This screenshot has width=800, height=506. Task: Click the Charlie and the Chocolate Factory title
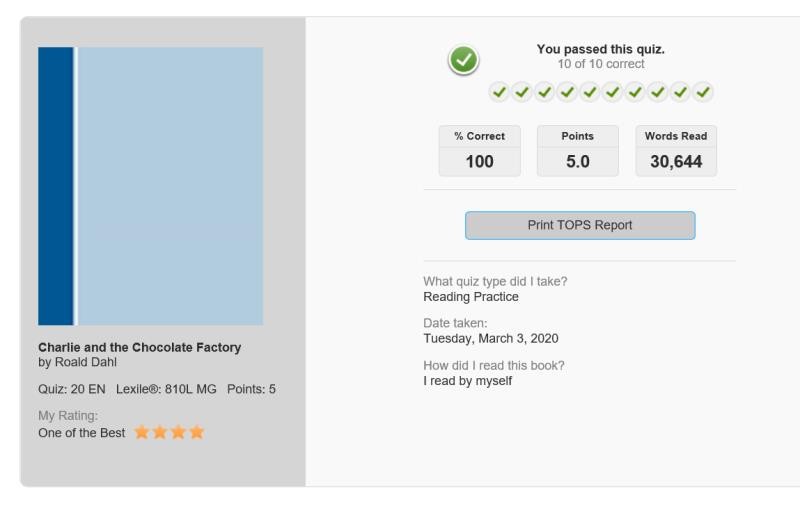[x=139, y=347]
